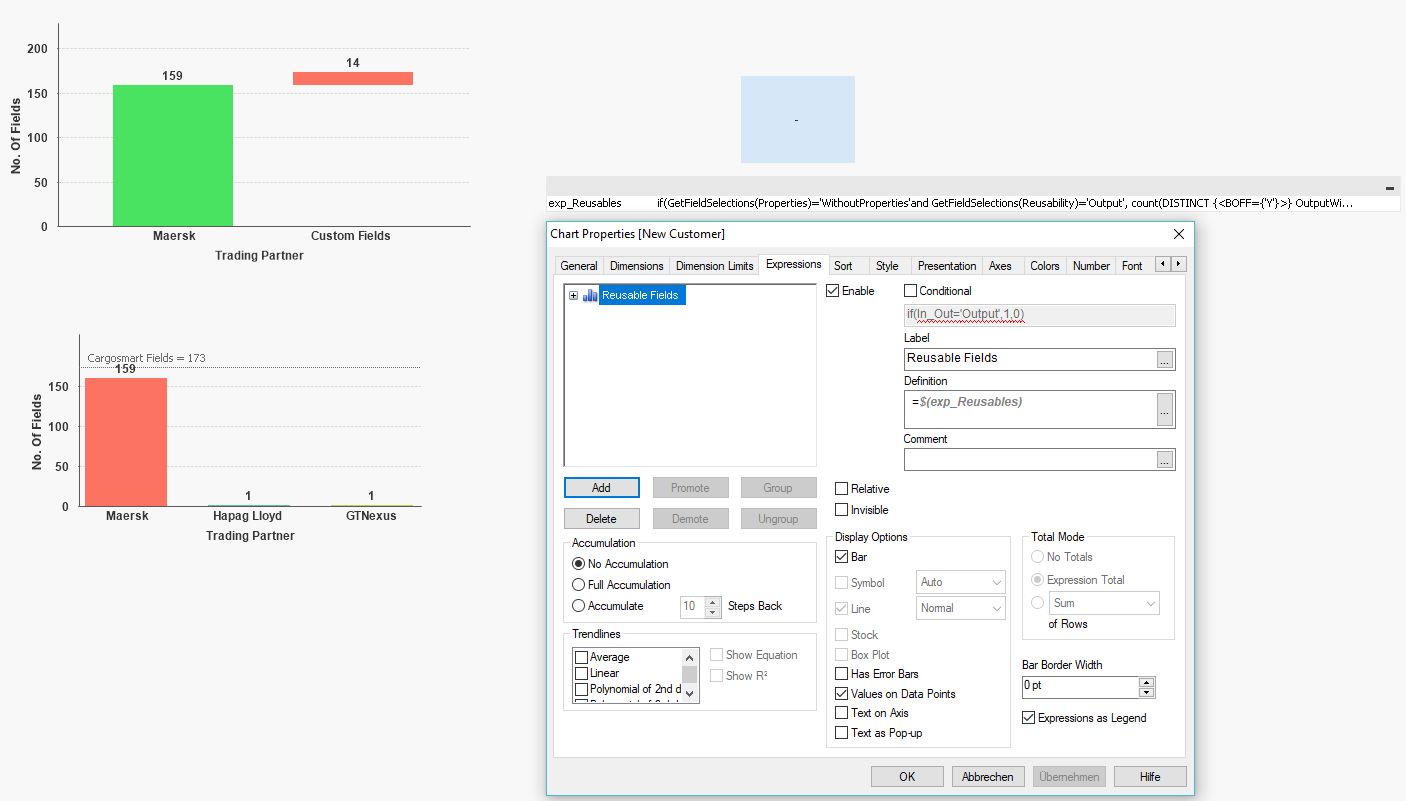
Task: Open the Definition expression editor ellipsis button
Action: [x=1165, y=409]
